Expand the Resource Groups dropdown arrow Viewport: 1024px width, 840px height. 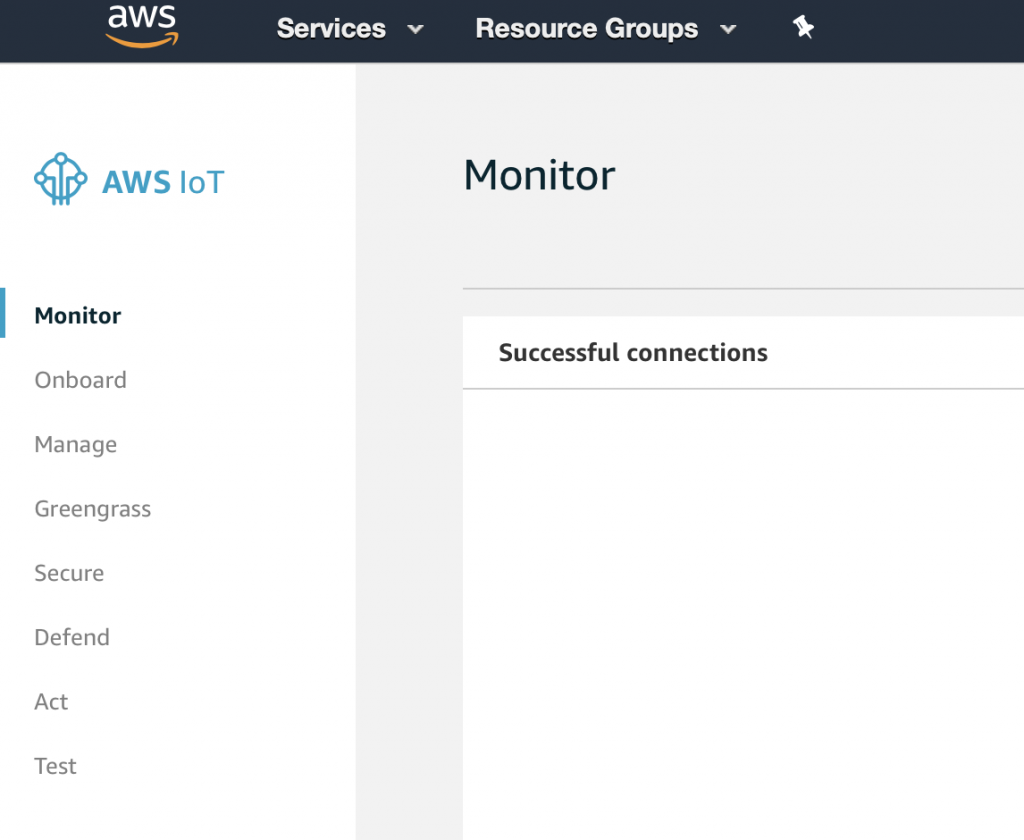(x=728, y=29)
